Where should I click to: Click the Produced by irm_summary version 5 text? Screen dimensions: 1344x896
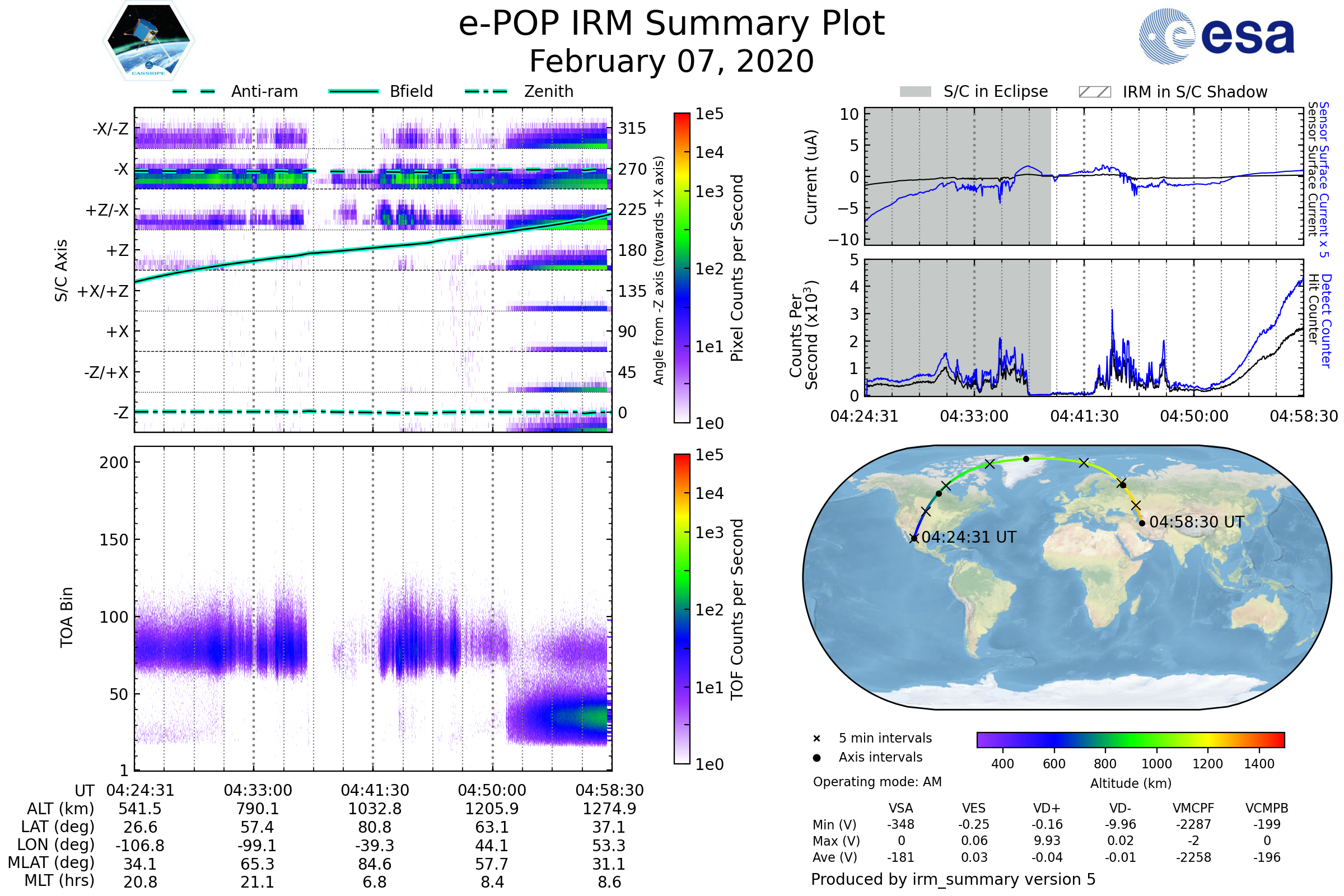[953, 879]
